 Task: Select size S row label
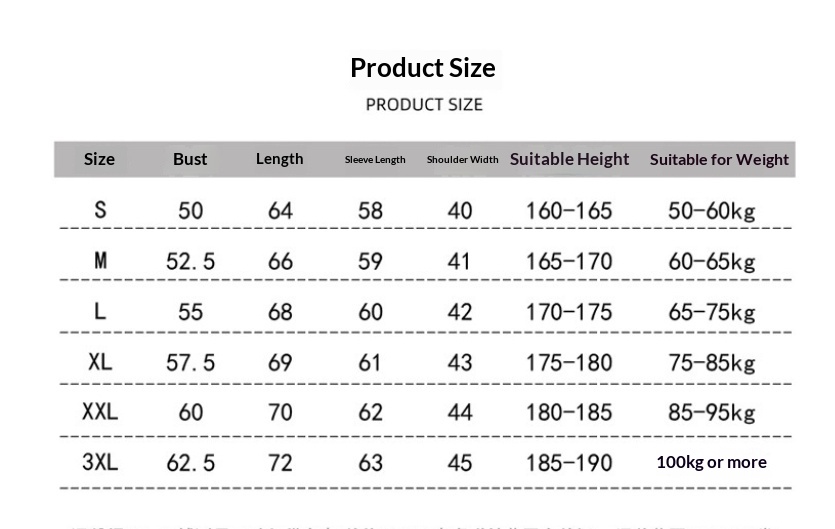pos(100,210)
